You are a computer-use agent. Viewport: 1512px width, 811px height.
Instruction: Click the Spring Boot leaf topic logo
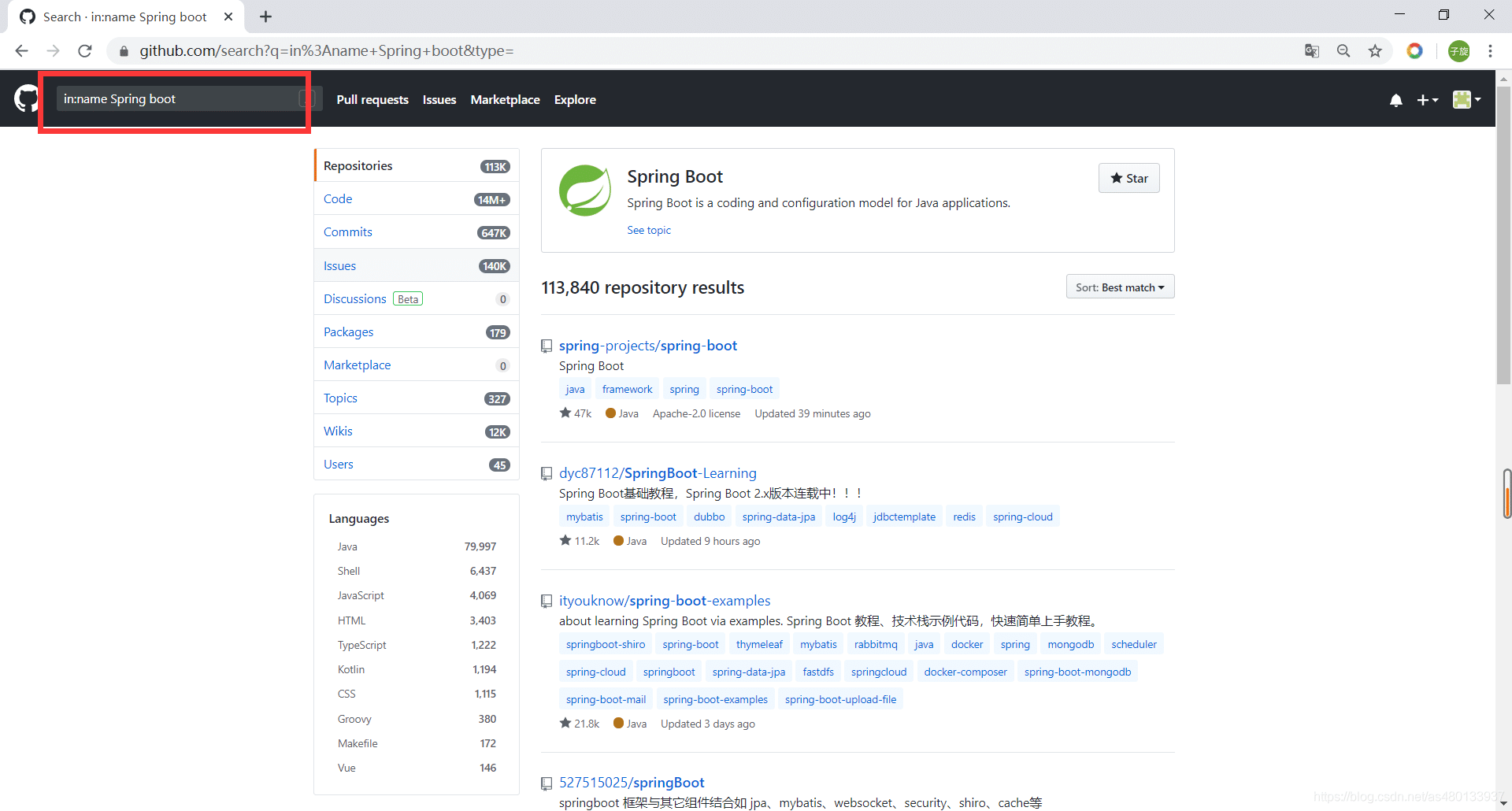click(584, 191)
